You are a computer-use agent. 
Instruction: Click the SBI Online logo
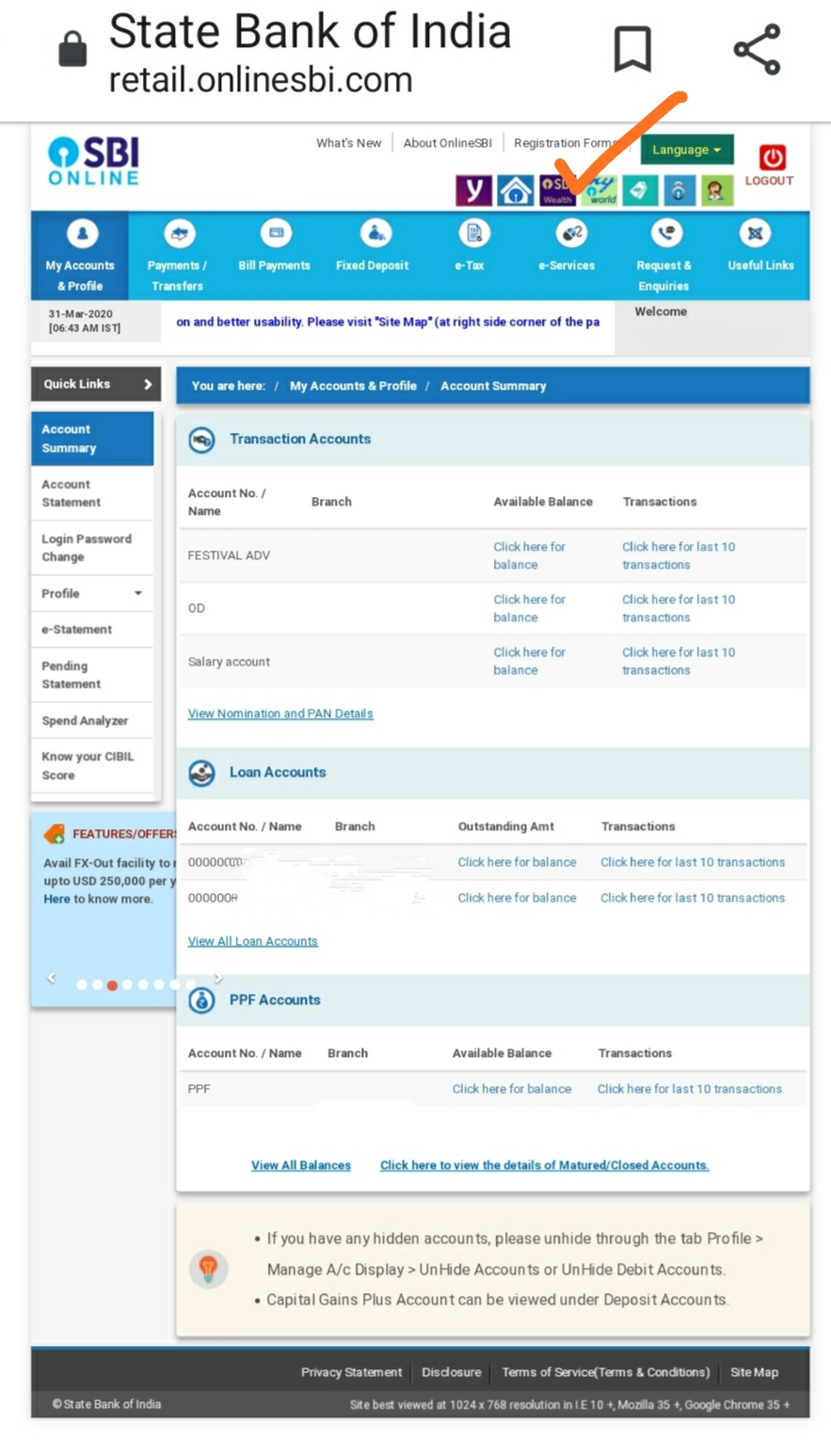click(x=93, y=160)
